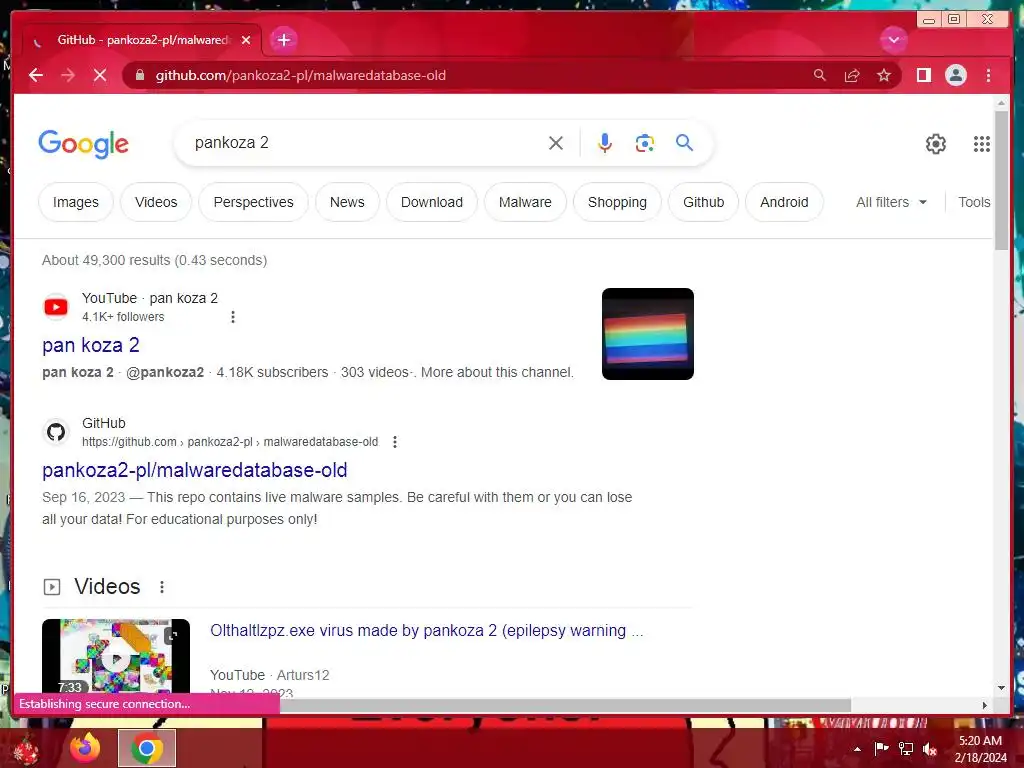Go back using the browser back arrow
This screenshot has height=768, width=1024.
pyautogui.click(x=36, y=75)
